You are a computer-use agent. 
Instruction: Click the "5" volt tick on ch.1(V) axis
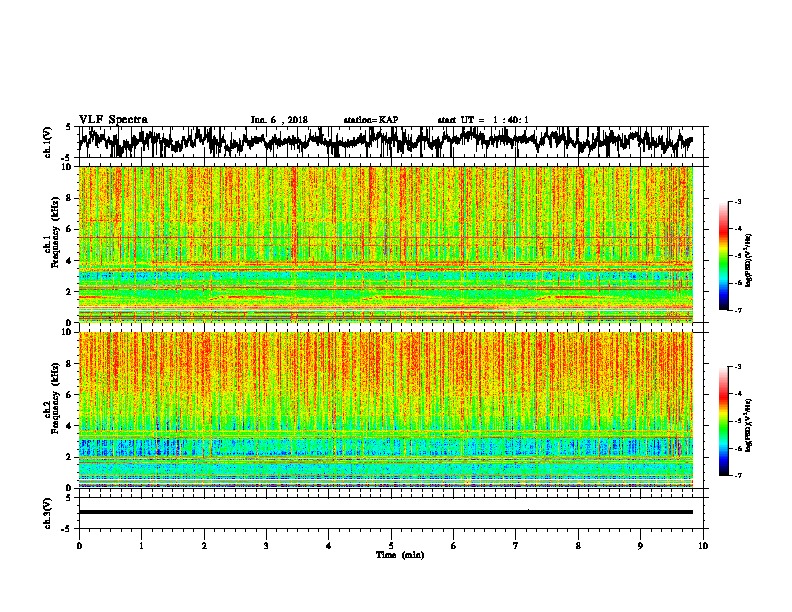68,128
